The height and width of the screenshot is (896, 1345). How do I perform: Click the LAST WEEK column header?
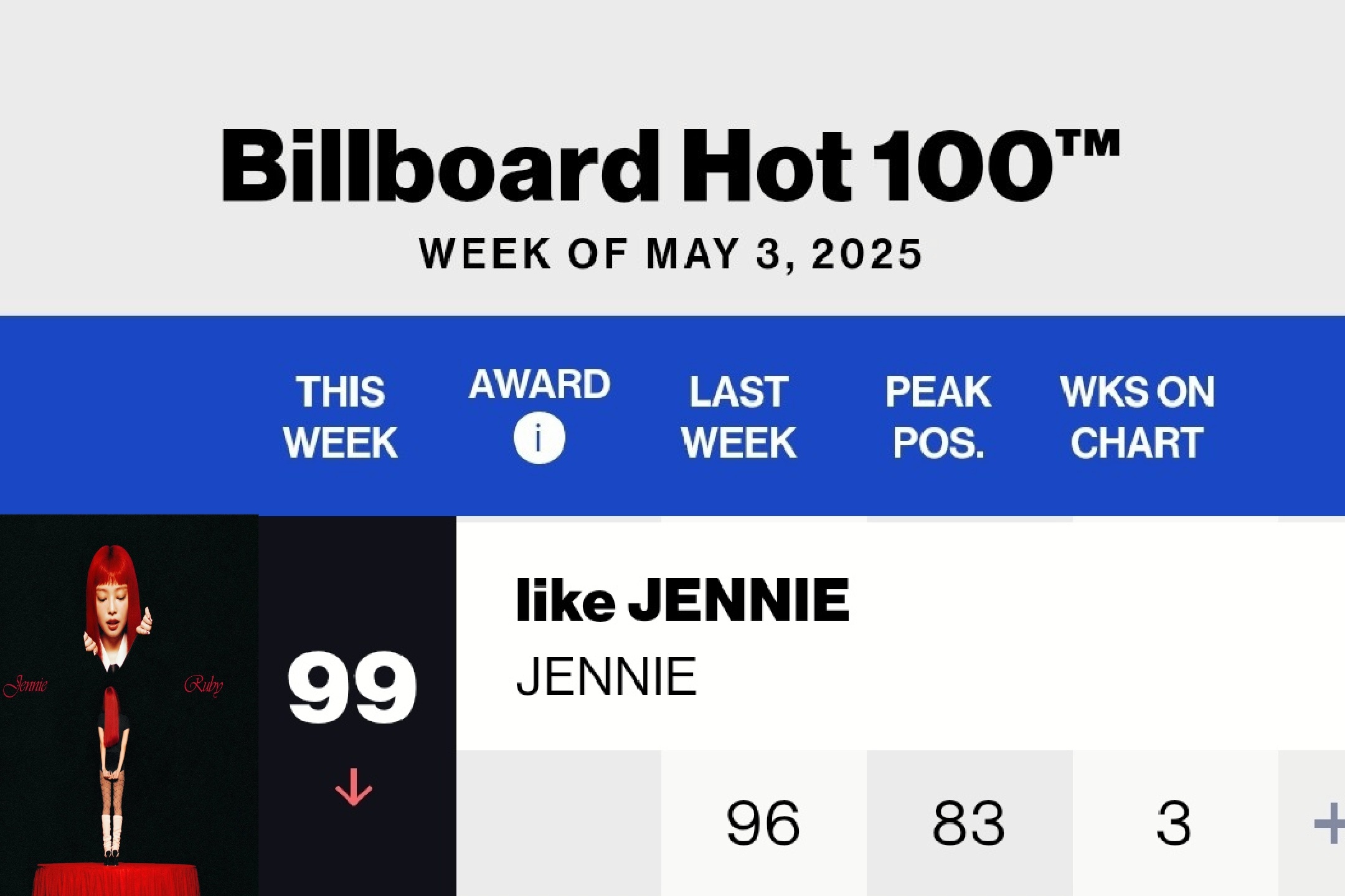point(739,417)
